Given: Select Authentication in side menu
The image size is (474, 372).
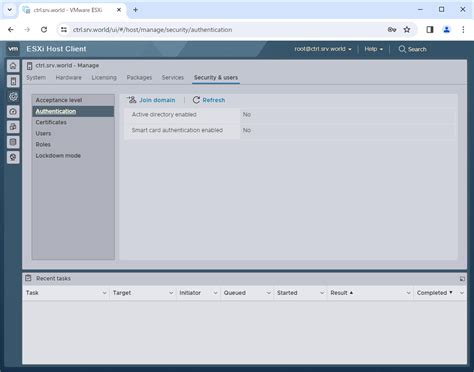Looking at the screenshot, I should 73,111.
